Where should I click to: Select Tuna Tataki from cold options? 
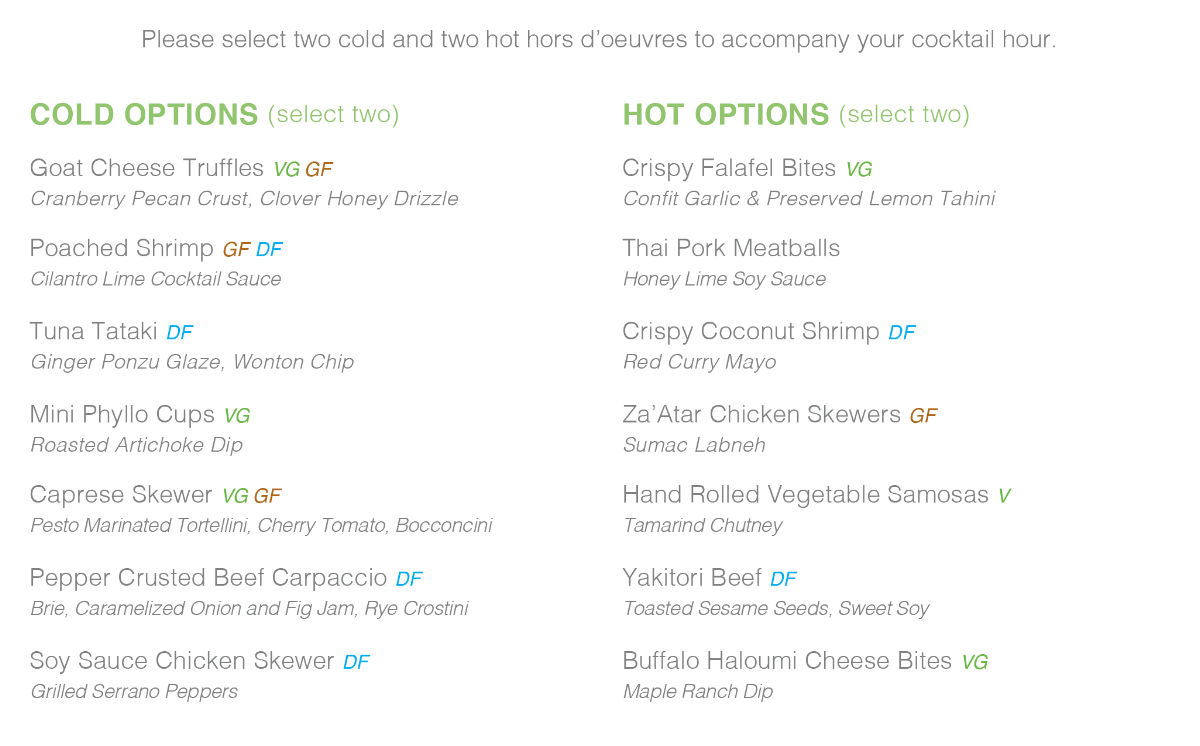click(x=93, y=331)
